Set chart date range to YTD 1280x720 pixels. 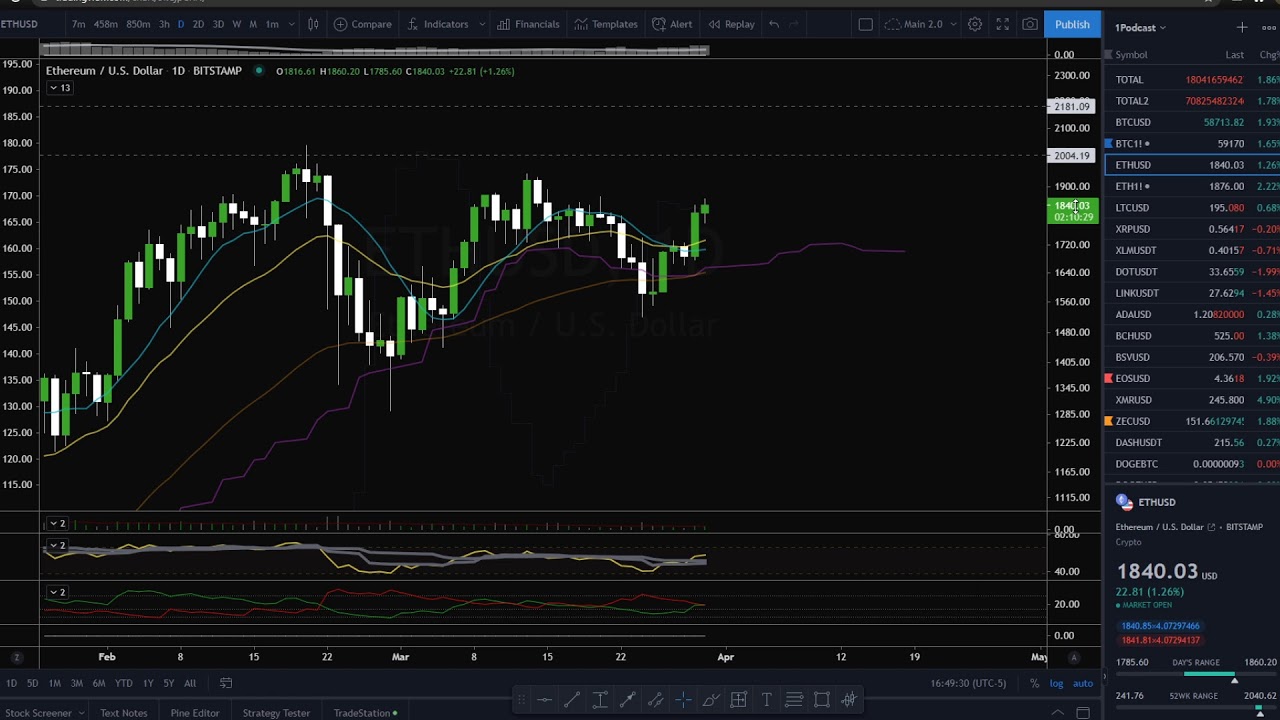(123, 683)
